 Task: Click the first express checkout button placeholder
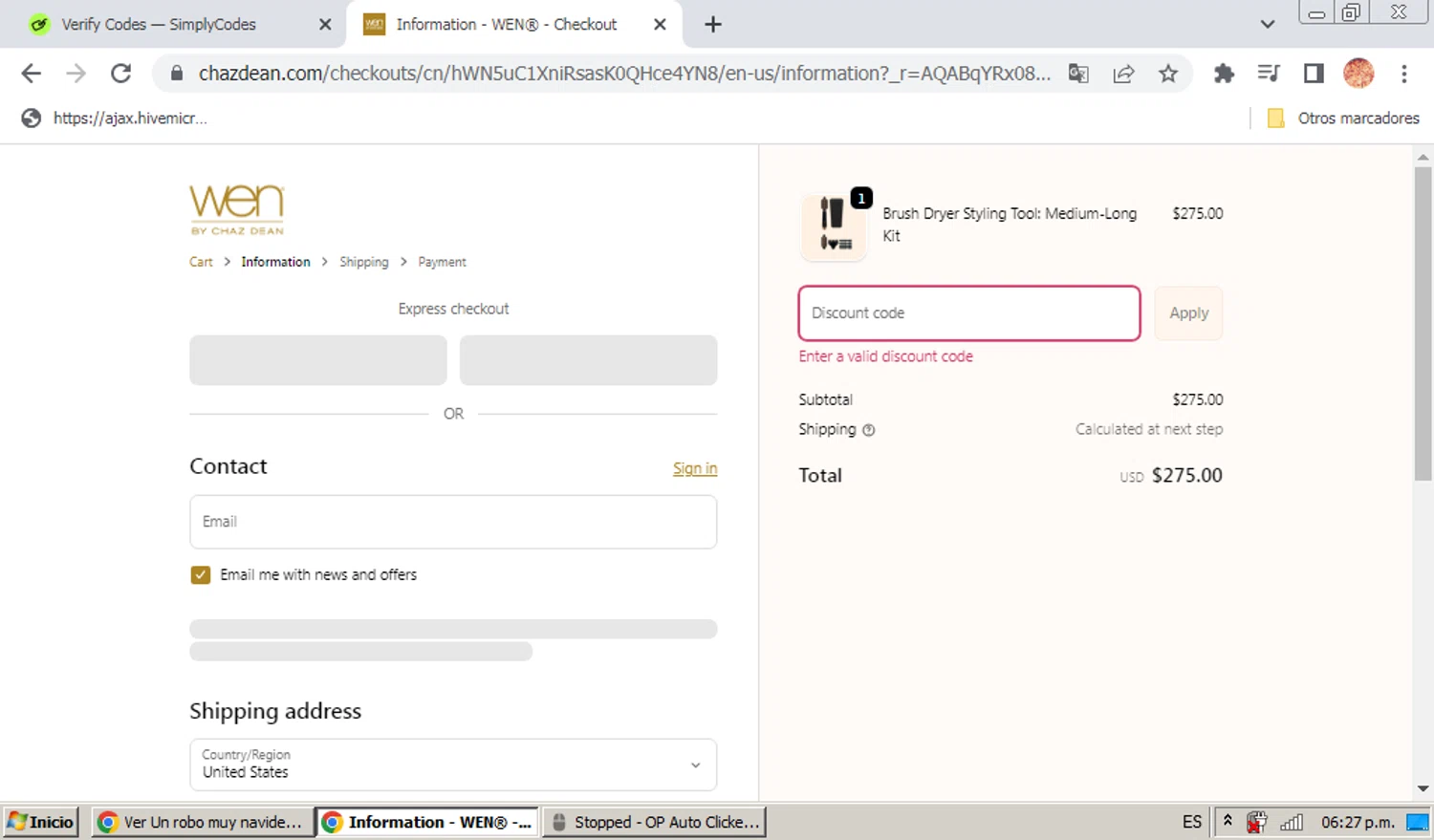pos(318,360)
